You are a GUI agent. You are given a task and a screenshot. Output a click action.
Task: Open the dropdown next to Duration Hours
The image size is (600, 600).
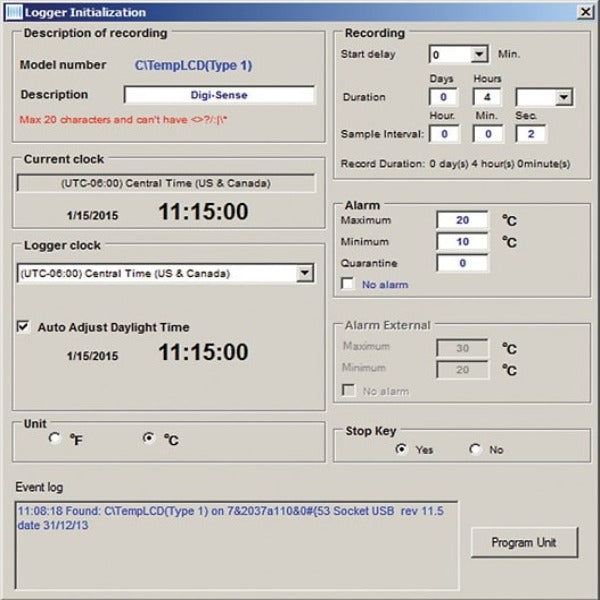[563, 98]
